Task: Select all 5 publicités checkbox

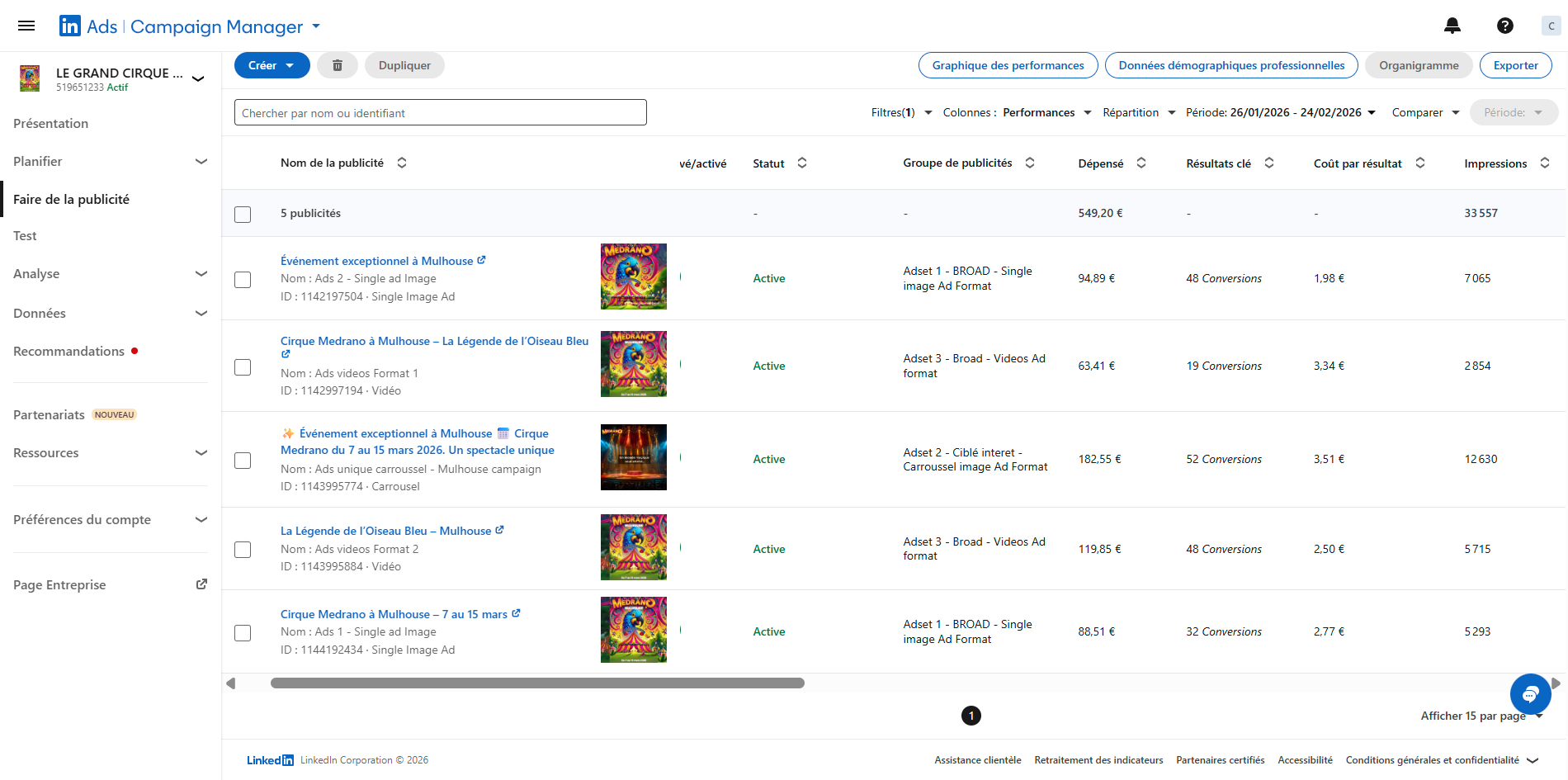Action: click(243, 215)
